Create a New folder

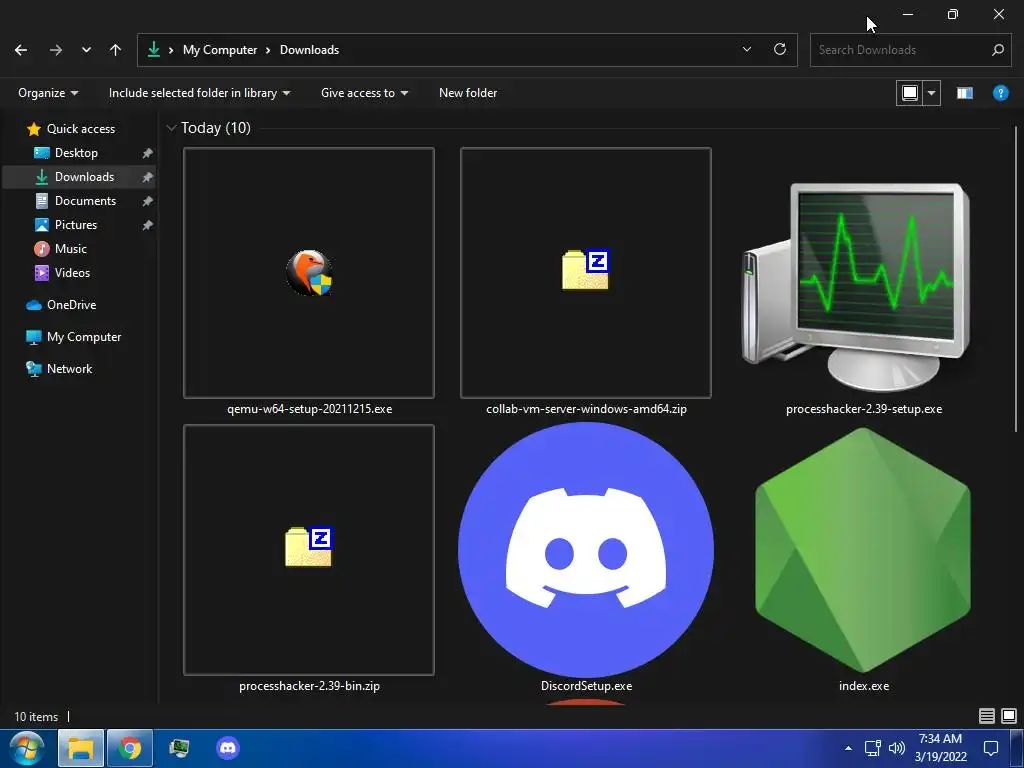coord(468,93)
